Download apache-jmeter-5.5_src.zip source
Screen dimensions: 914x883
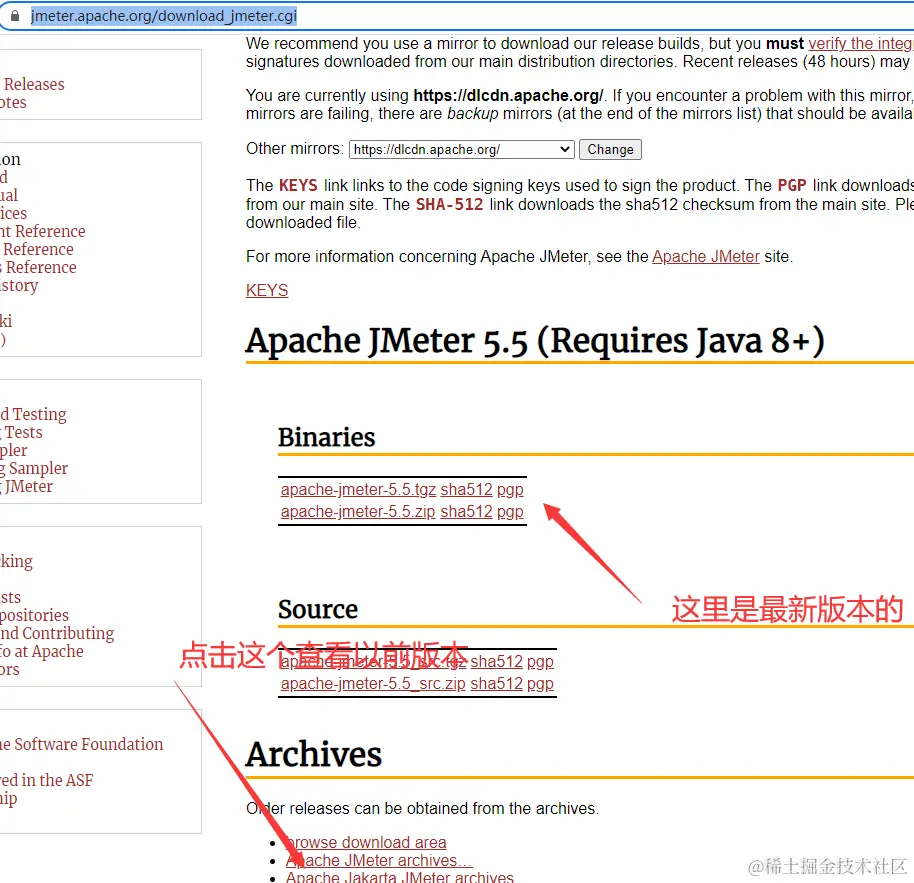[x=373, y=684]
